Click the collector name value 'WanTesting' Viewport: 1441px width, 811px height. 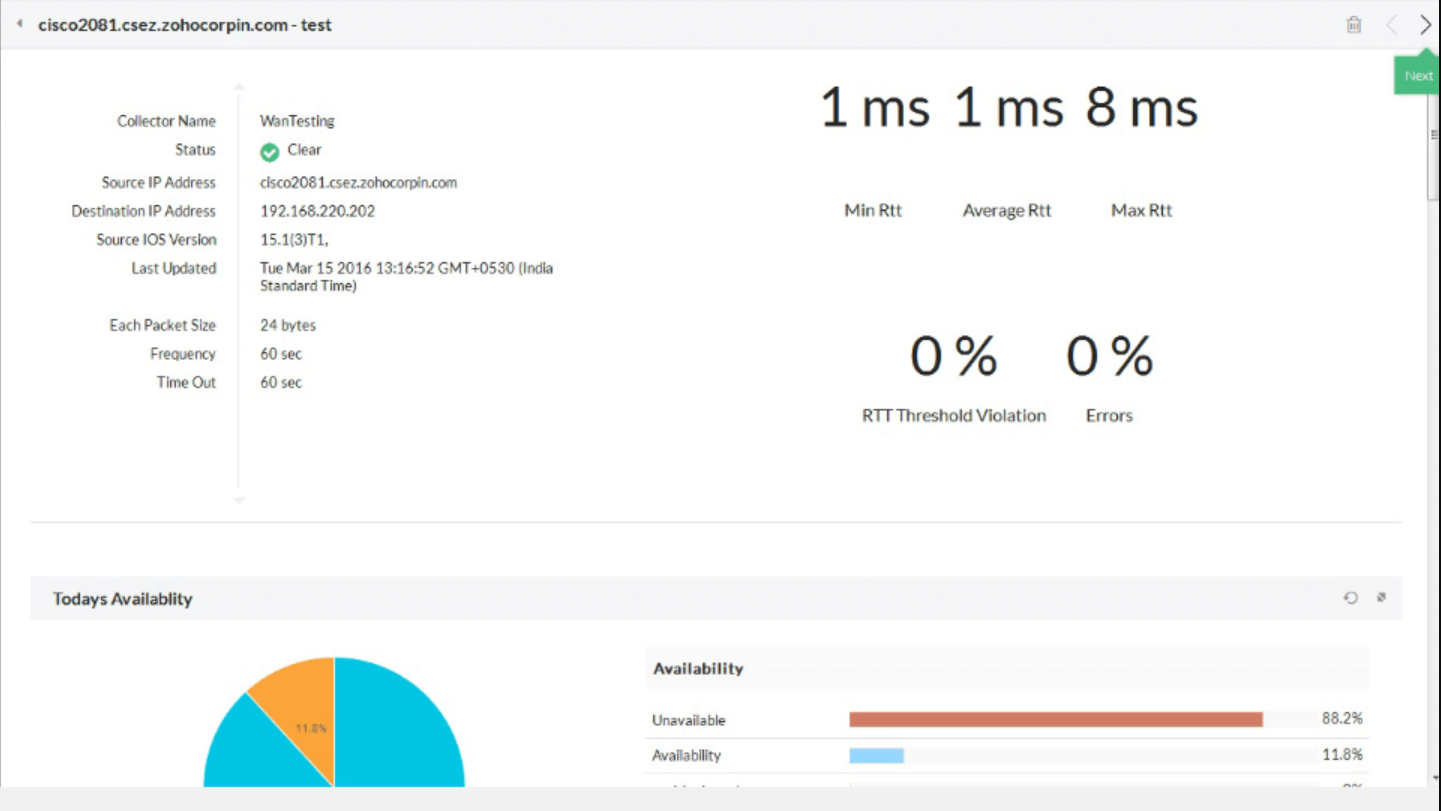click(x=297, y=121)
